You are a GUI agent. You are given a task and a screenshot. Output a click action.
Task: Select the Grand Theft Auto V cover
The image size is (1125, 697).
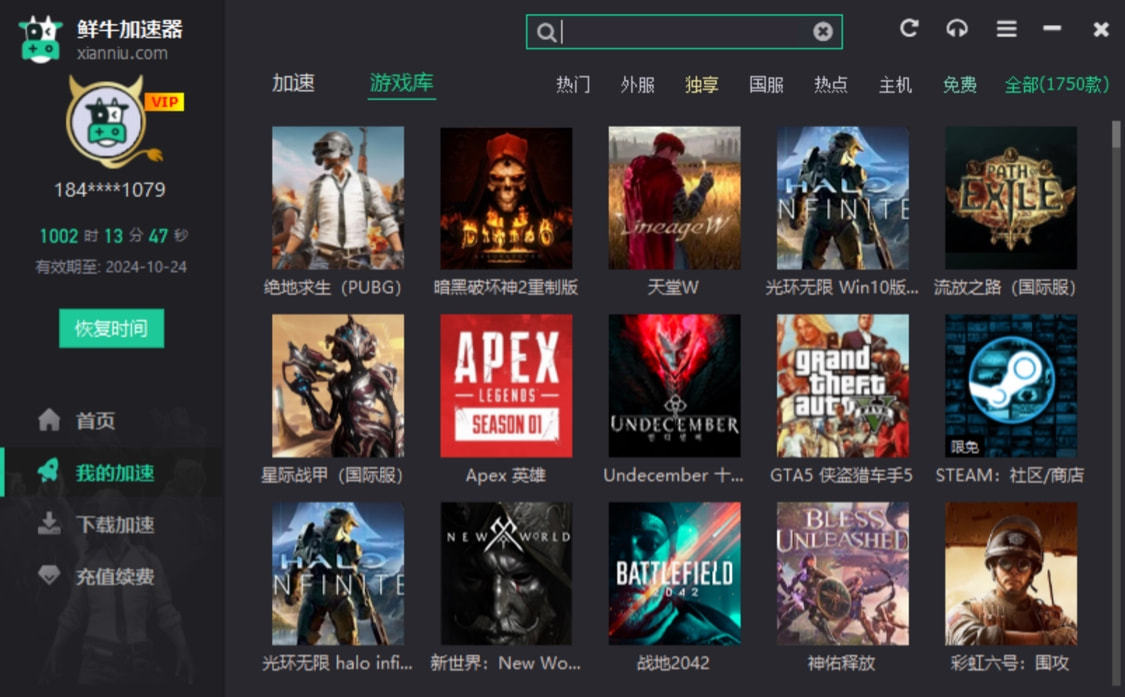[843, 385]
